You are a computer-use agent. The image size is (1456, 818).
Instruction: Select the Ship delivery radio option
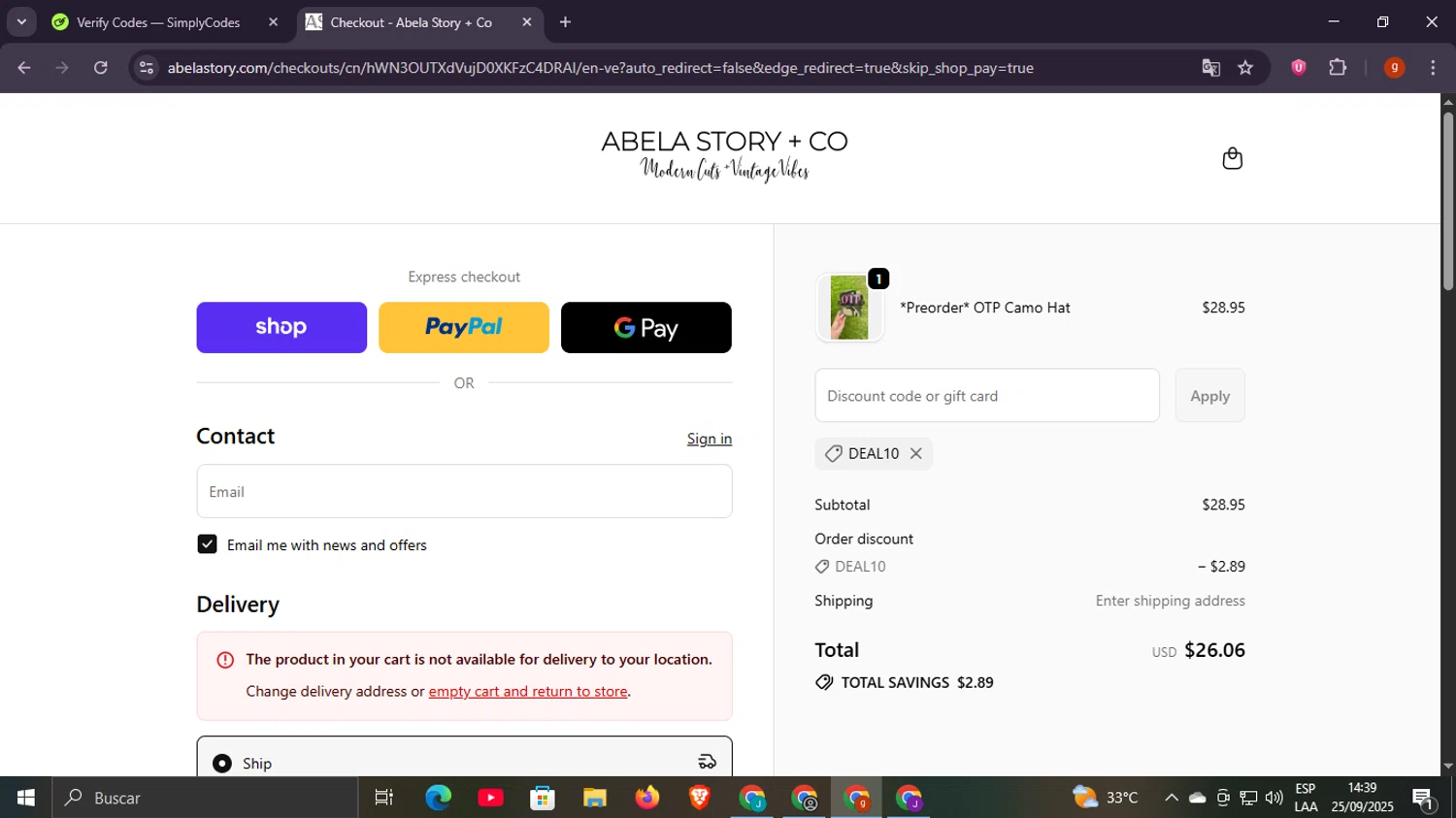[222, 764]
